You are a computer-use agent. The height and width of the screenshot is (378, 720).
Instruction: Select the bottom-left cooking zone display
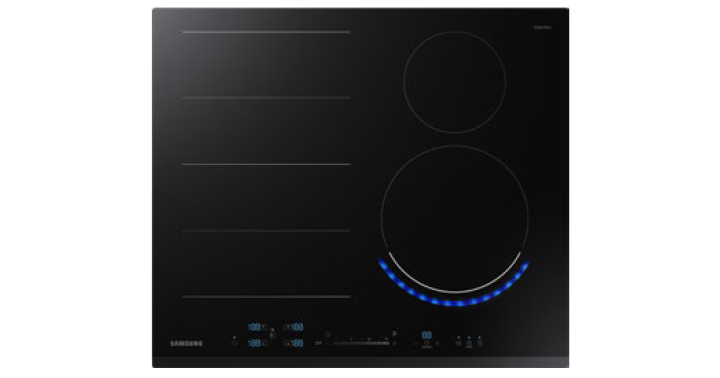254,343
